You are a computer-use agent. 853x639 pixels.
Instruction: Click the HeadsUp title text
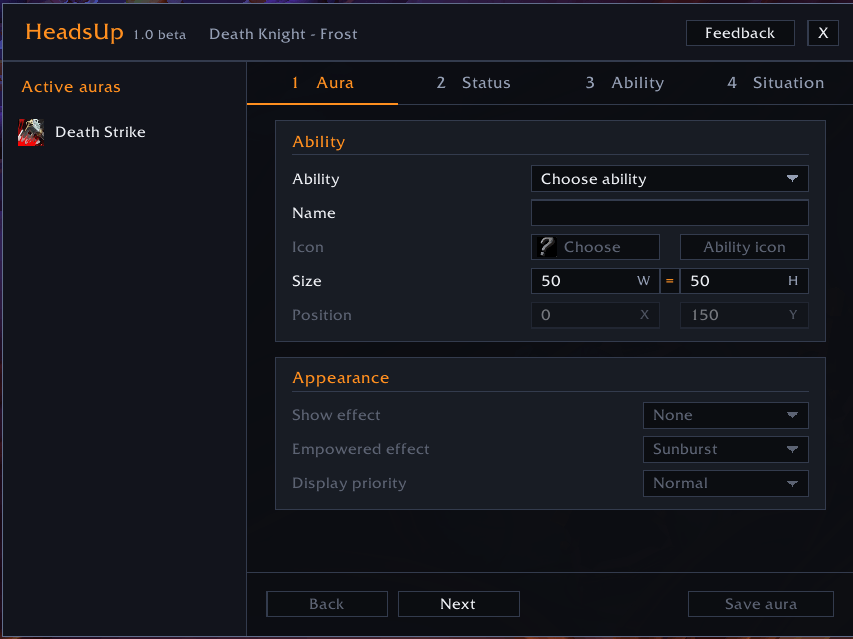click(75, 32)
